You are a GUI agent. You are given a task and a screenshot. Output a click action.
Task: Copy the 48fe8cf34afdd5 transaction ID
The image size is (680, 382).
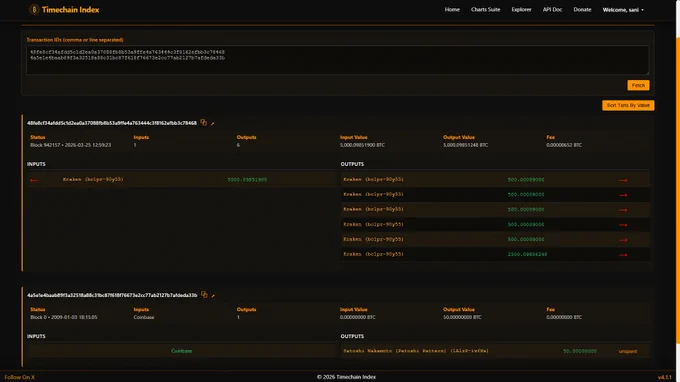tap(203, 123)
